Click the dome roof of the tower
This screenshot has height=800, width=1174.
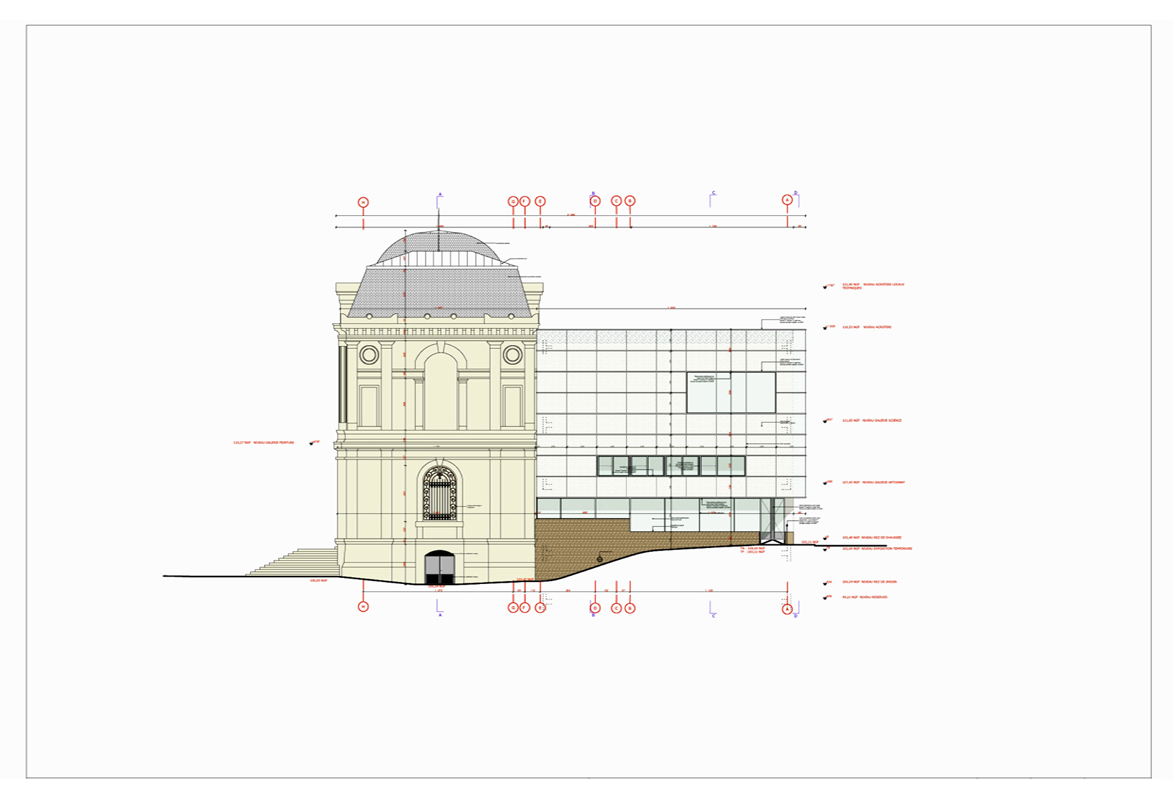coord(440,247)
